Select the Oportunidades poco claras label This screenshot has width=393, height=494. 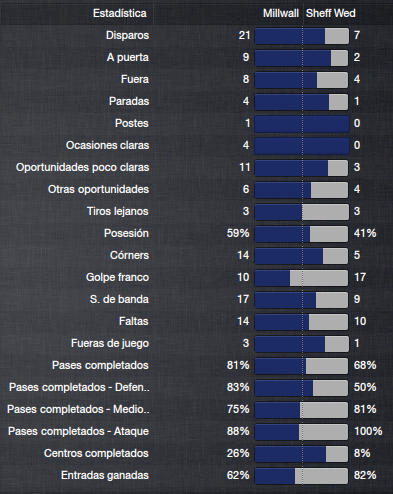(82, 167)
